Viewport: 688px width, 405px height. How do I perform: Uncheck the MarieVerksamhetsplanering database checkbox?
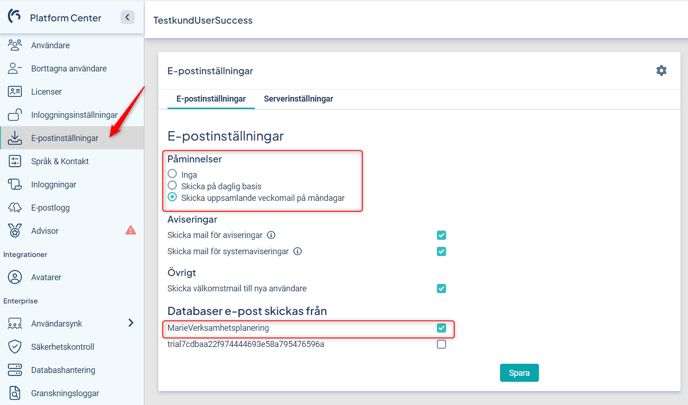pos(441,328)
